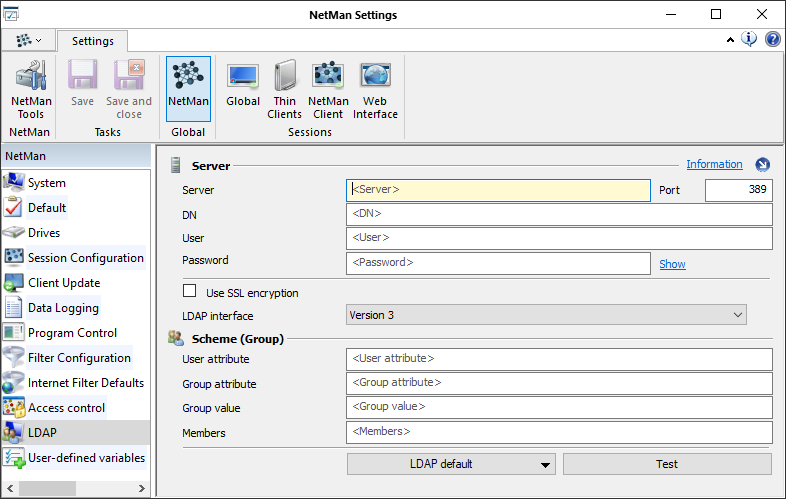Click the Show password link
Viewport: 786px width, 499px height.
672,264
